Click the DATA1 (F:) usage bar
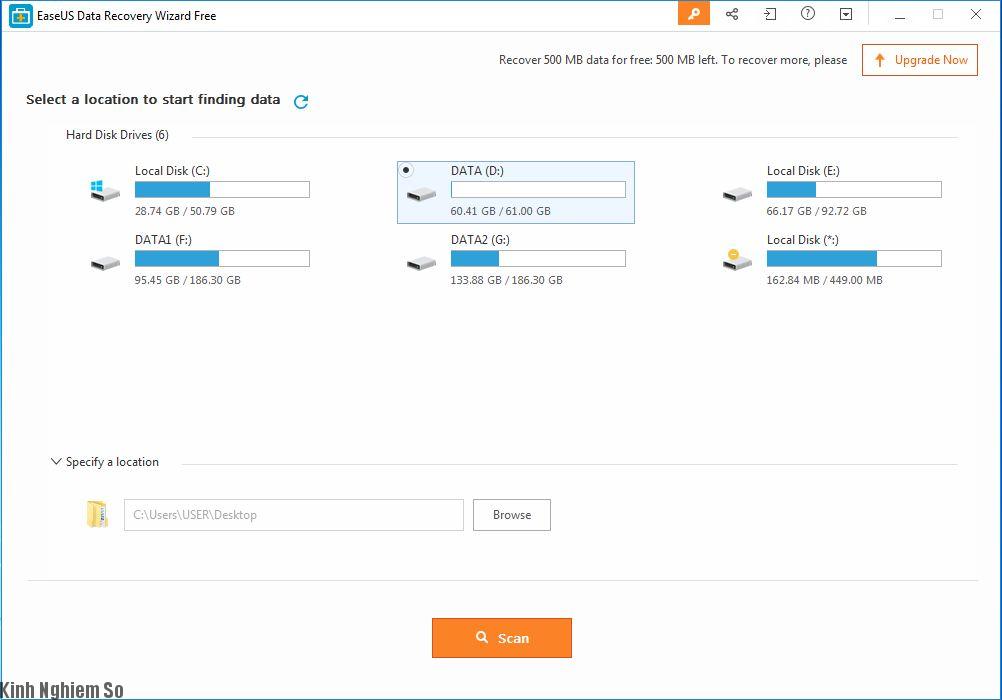This screenshot has width=1002, height=700. (222, 258)
